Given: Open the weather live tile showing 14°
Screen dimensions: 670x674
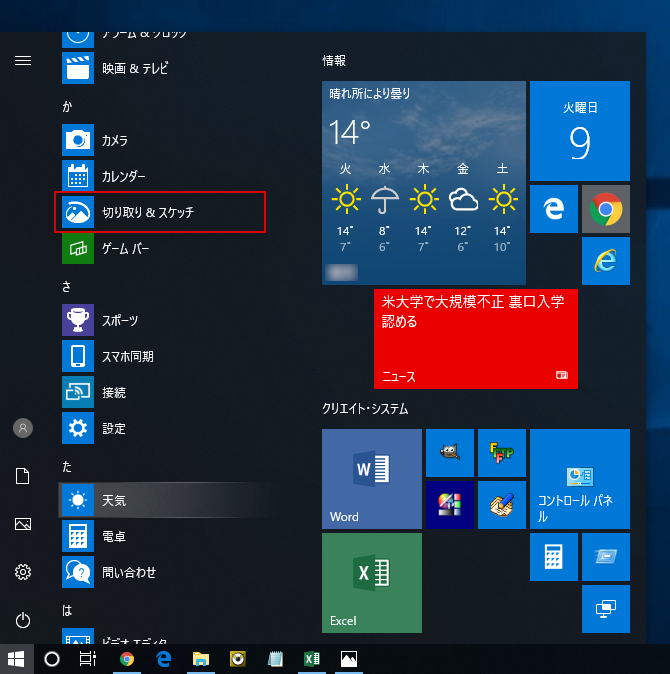Looking at the screenshot, I should click(424, 183).
